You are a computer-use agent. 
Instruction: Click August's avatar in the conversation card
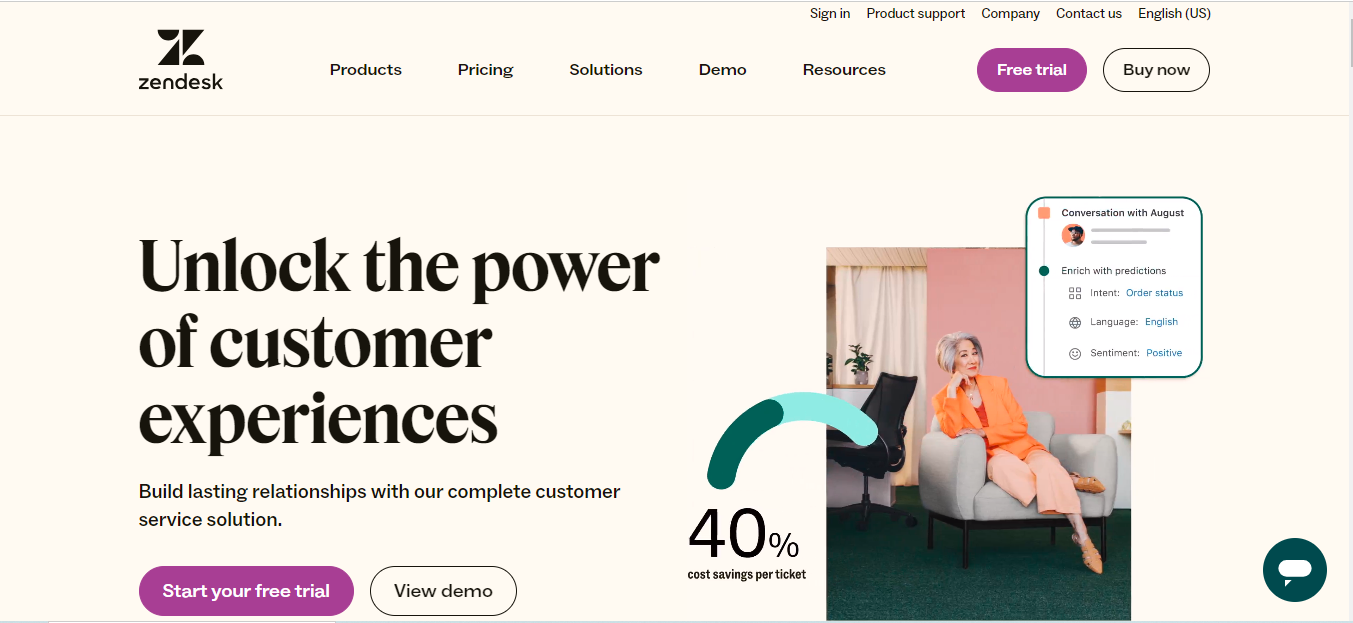[x=1074, y=235]
